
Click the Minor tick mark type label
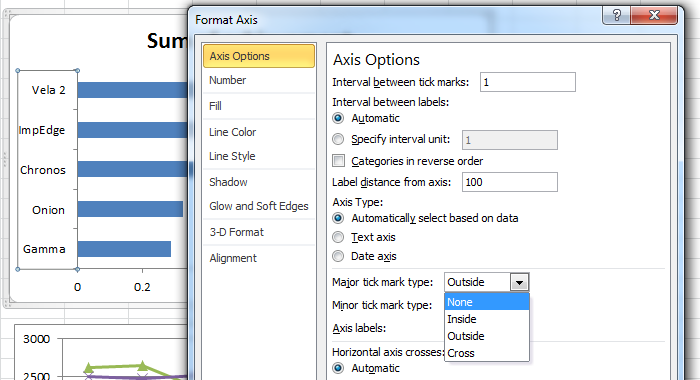click(x=382, y=305)
